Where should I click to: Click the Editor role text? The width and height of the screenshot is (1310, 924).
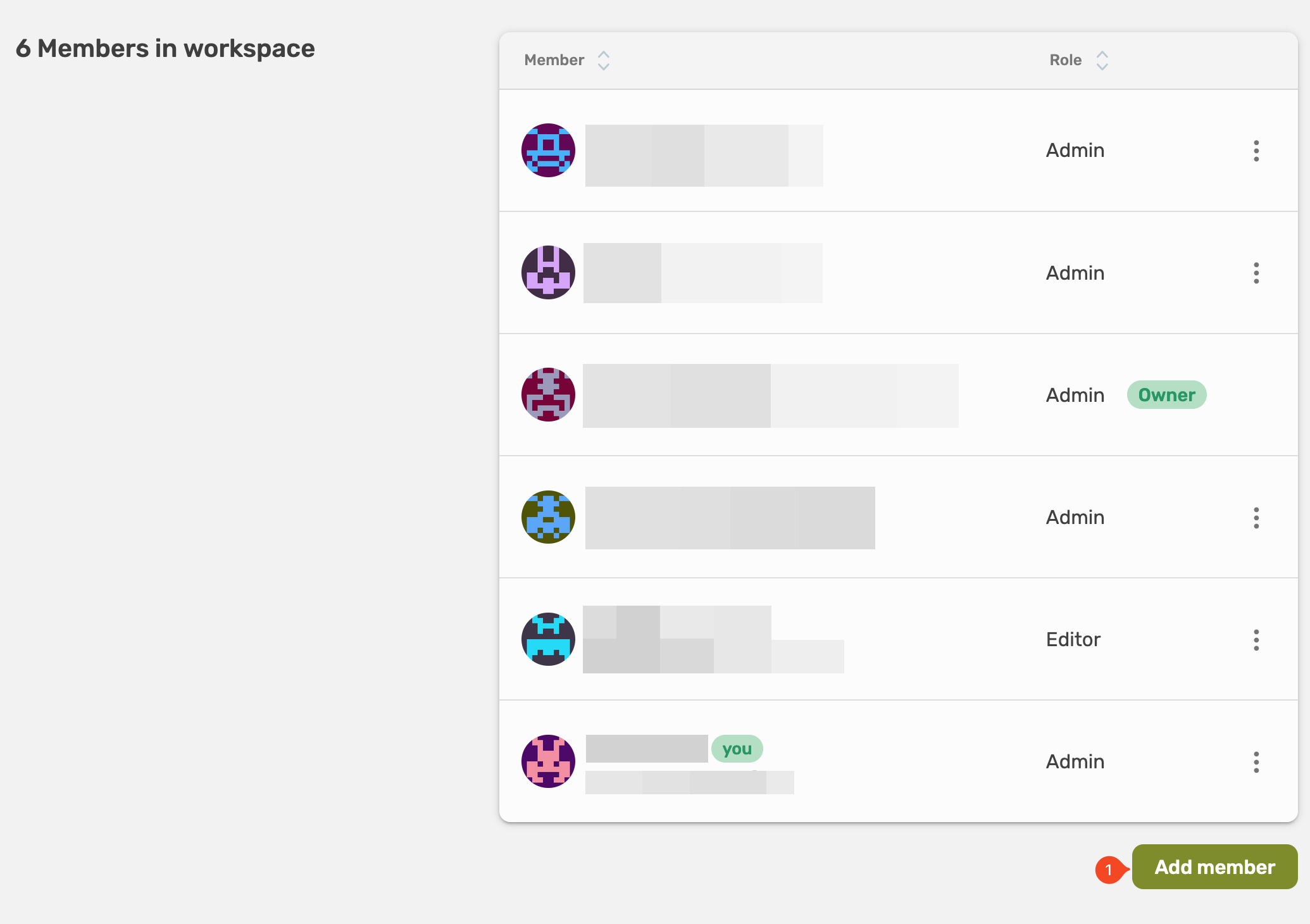coord(1073,639)
